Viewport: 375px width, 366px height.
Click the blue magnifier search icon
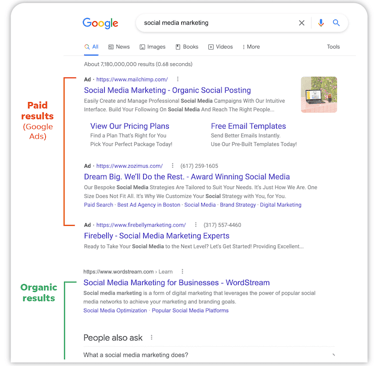coord(336,23)
